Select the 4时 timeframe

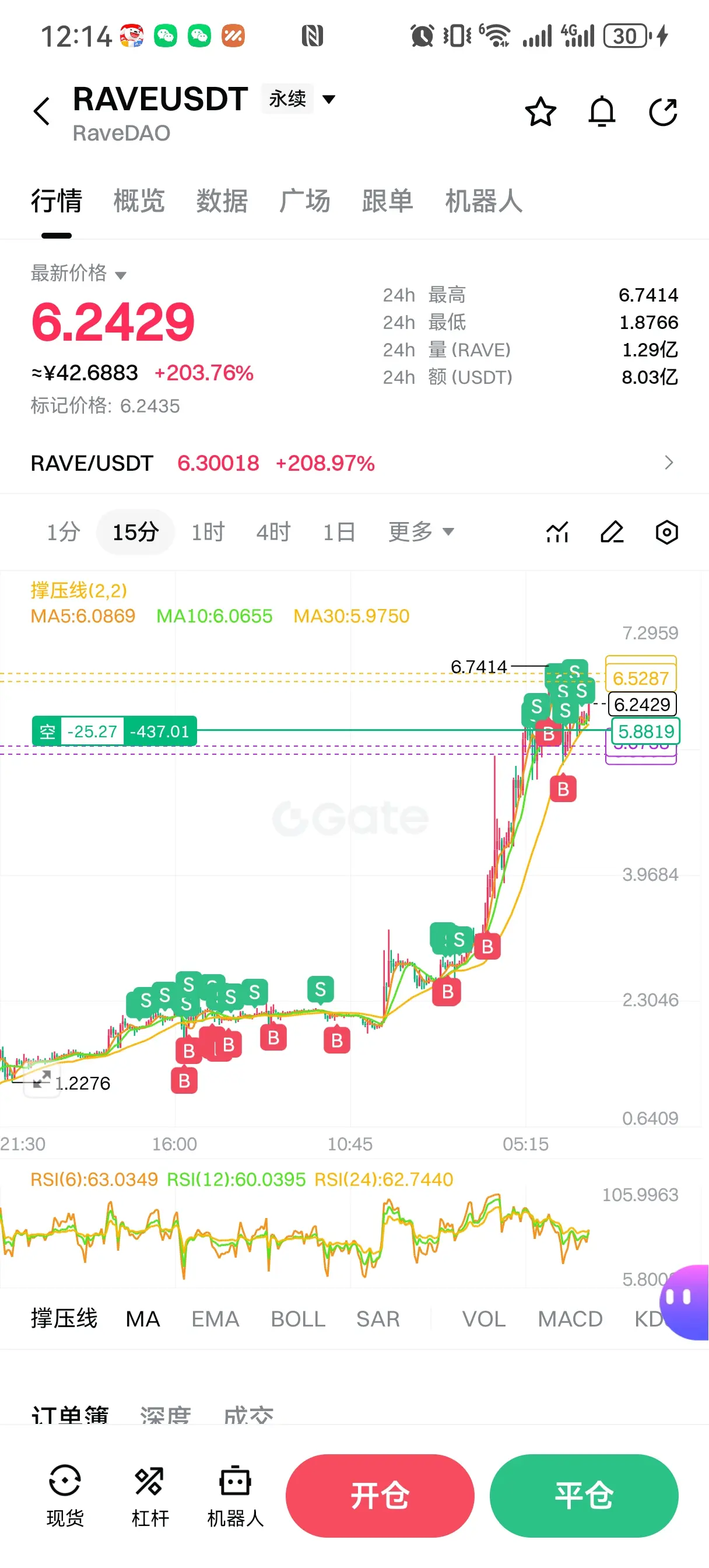pos(273,532)
